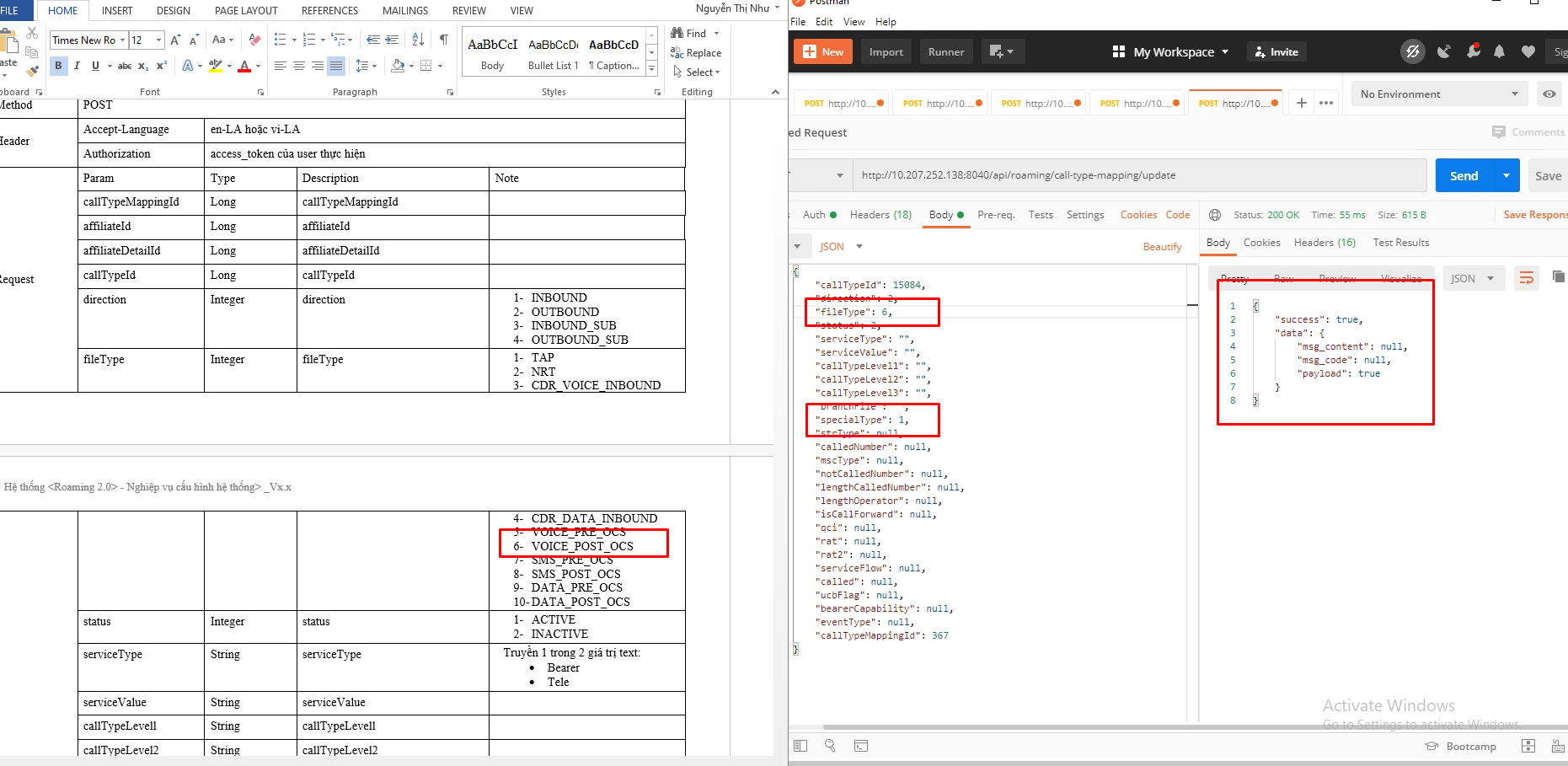
Task: Open the font size dropdown showing 12
Action: point(158,40)
